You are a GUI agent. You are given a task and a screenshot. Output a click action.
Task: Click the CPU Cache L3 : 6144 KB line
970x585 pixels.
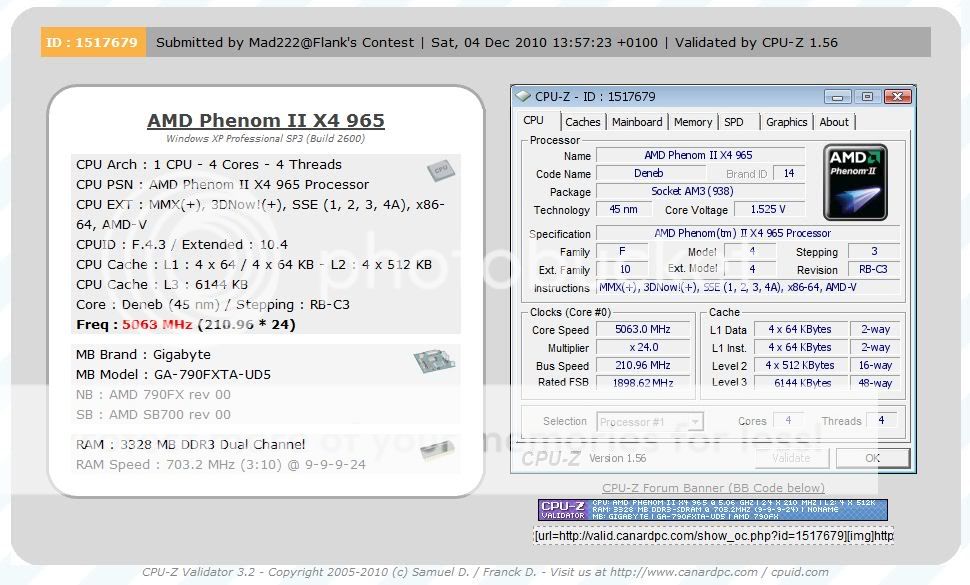[x=162, y=284]
